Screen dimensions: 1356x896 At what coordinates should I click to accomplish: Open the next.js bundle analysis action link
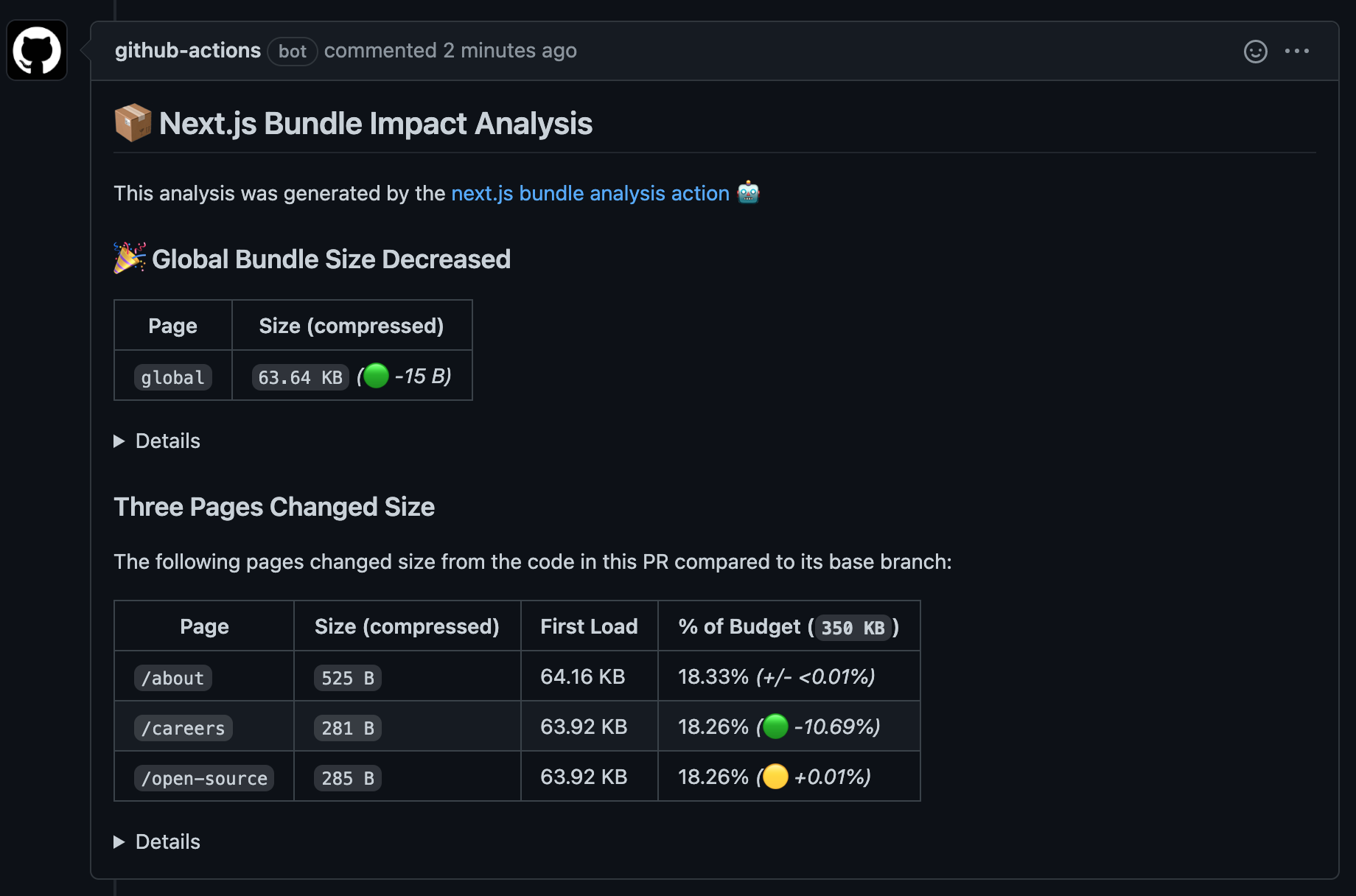(590, 193)
